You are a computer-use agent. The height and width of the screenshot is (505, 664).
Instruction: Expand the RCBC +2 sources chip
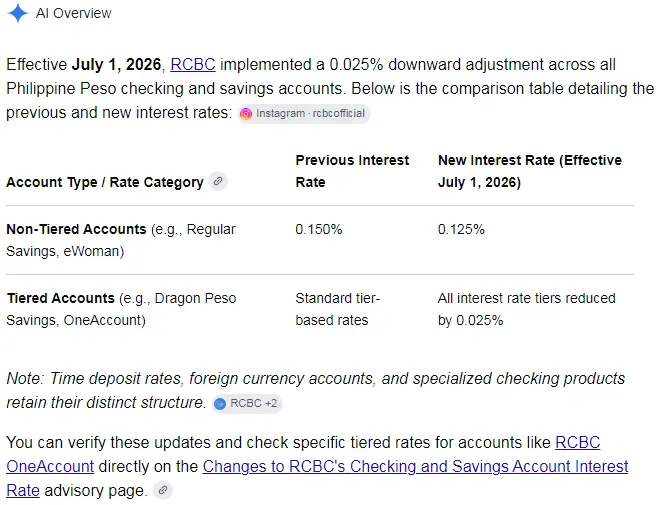click(x=247, y=403)
